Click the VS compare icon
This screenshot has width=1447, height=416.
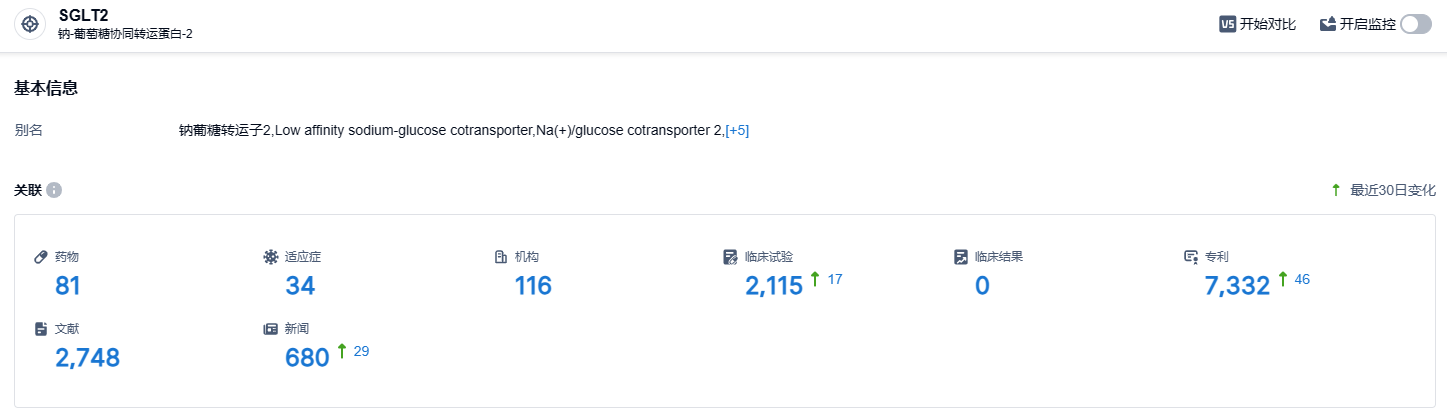pyautogui.click(x=1227, y=25)
